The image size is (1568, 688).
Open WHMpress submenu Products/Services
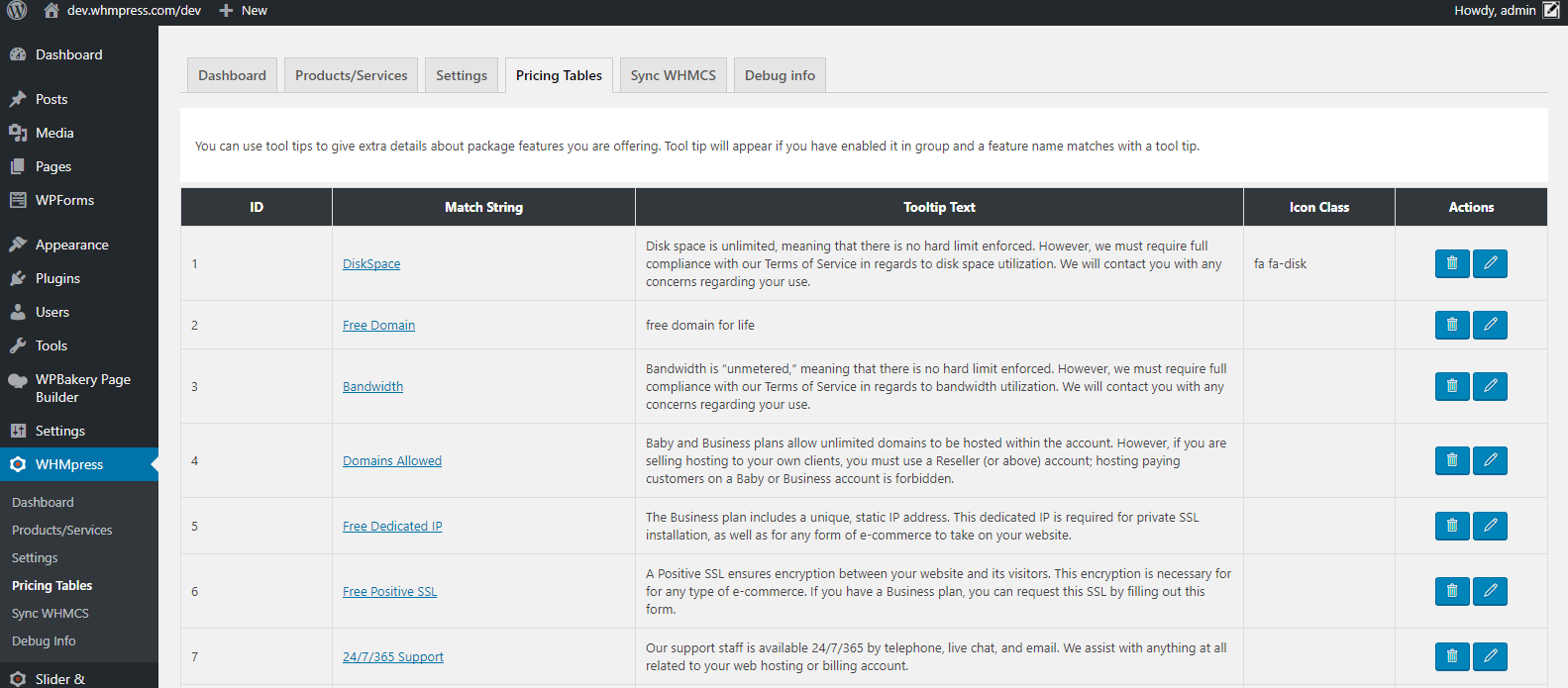(x=62, y=530)
